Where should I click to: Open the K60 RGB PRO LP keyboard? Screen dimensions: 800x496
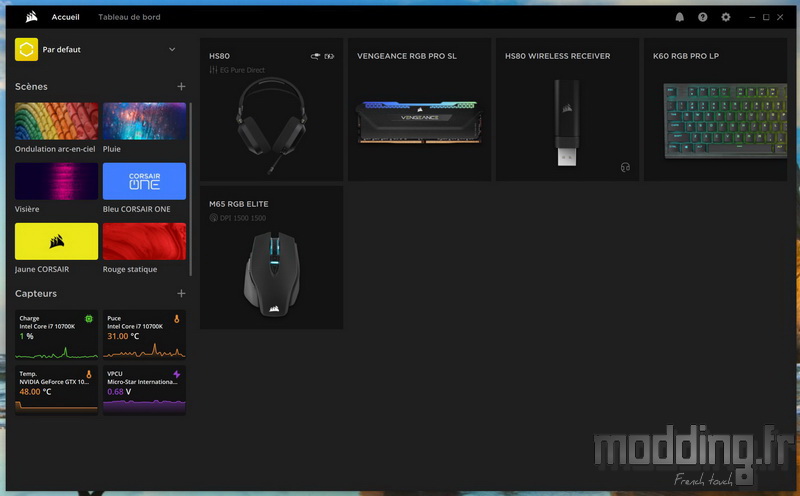click(x=715, y=109)
